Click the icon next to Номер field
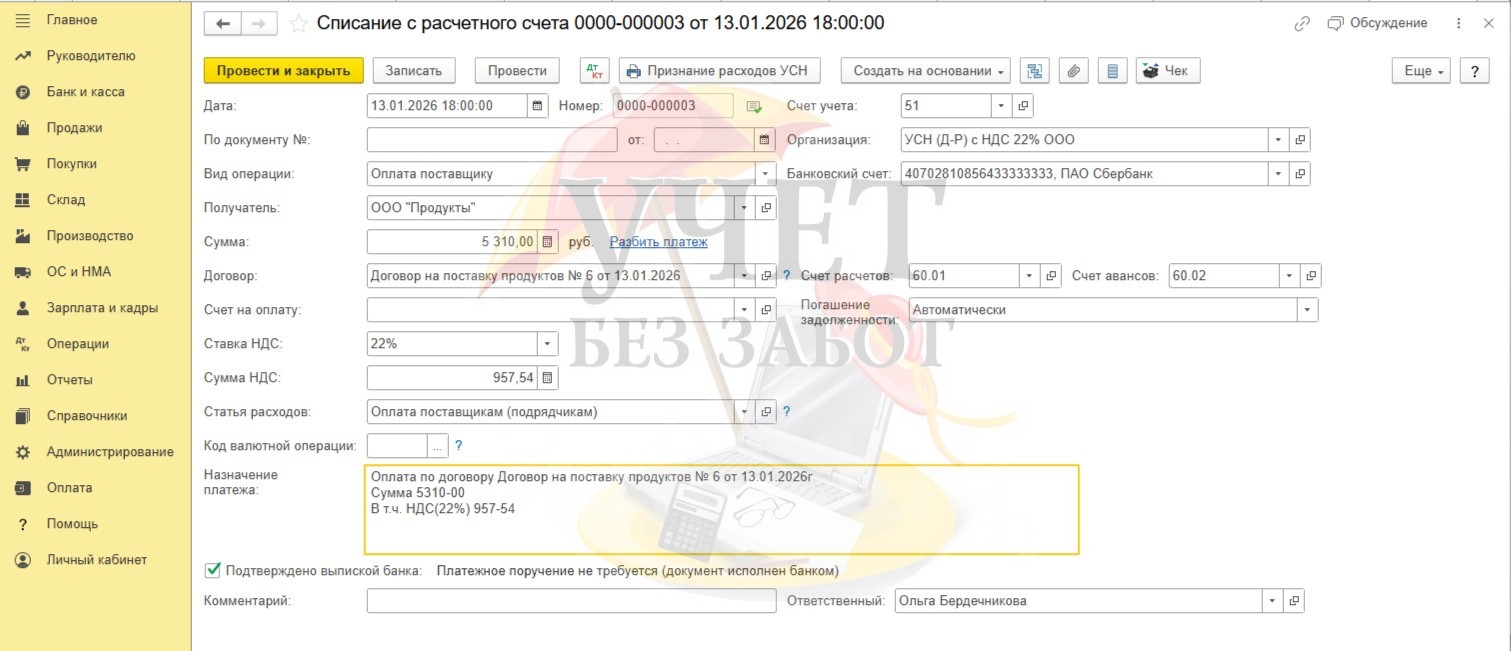 754,106
